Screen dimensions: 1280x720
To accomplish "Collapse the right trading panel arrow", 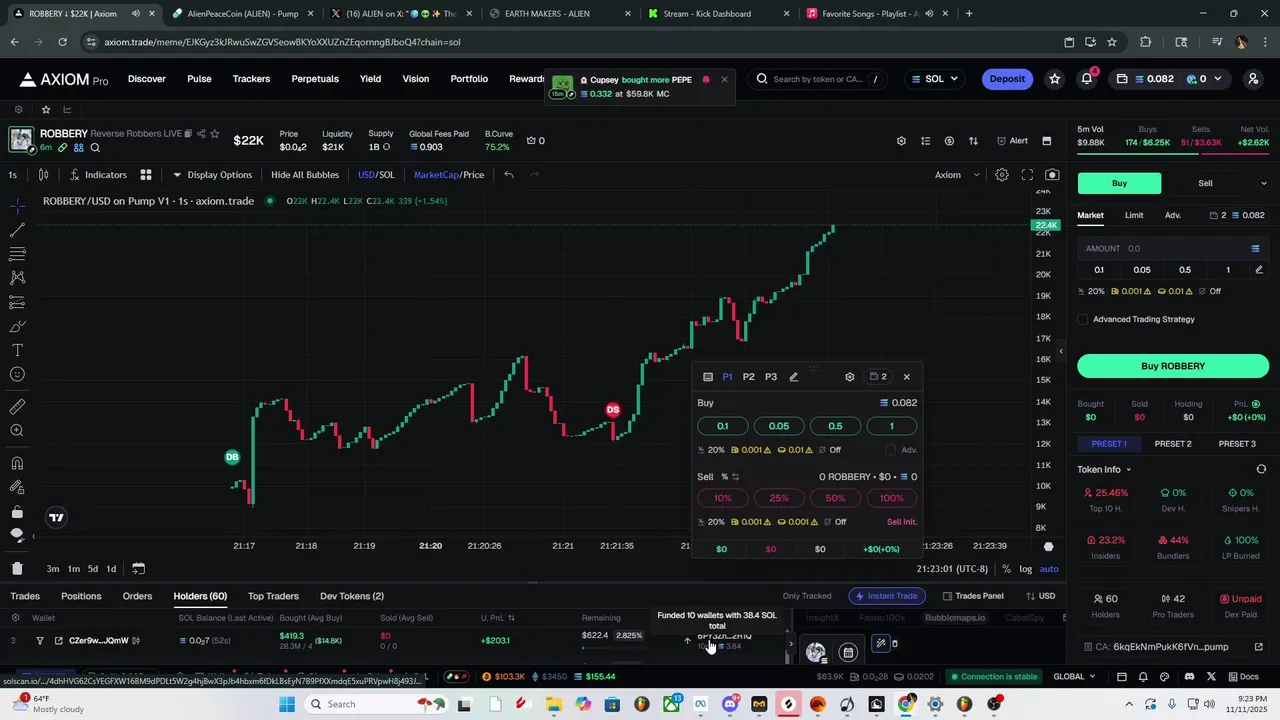I will 1061,352.
